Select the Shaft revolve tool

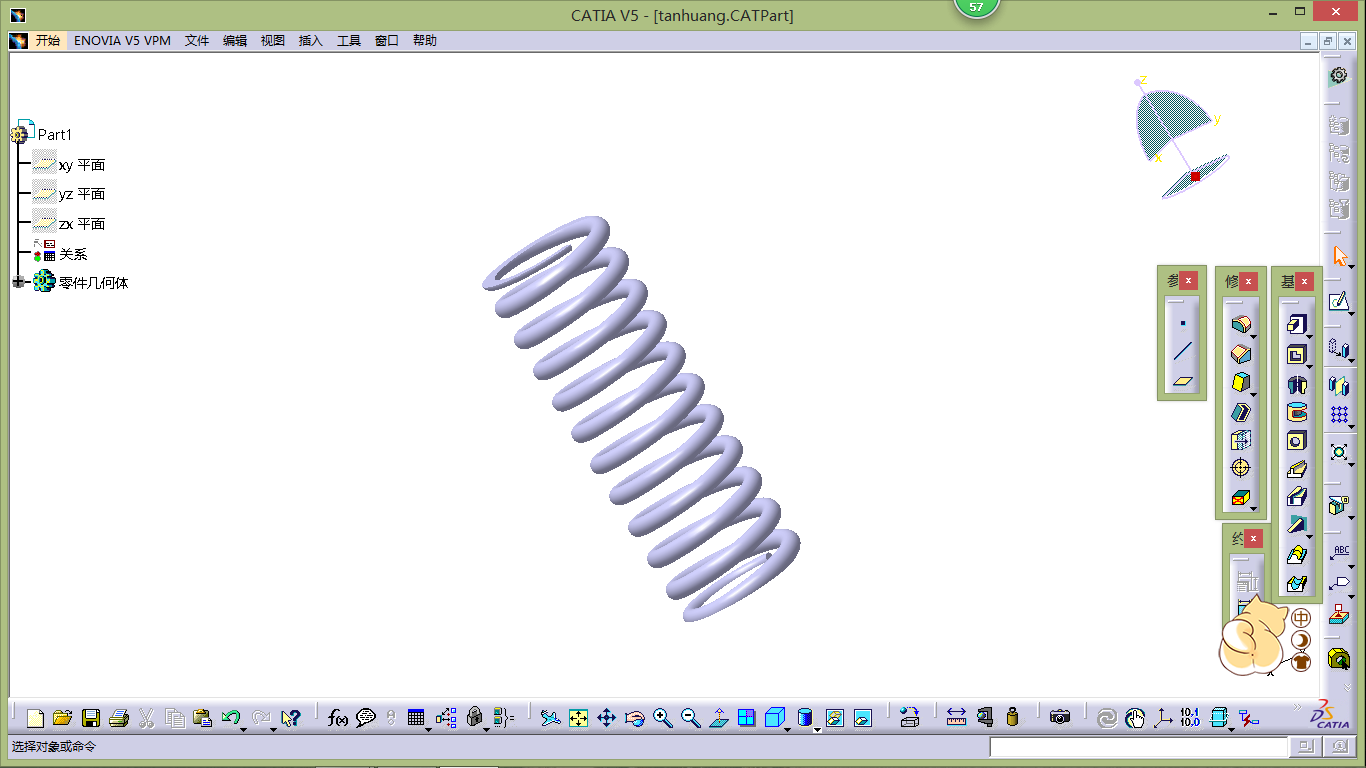pyautogui.click(x=1296, y=384)
